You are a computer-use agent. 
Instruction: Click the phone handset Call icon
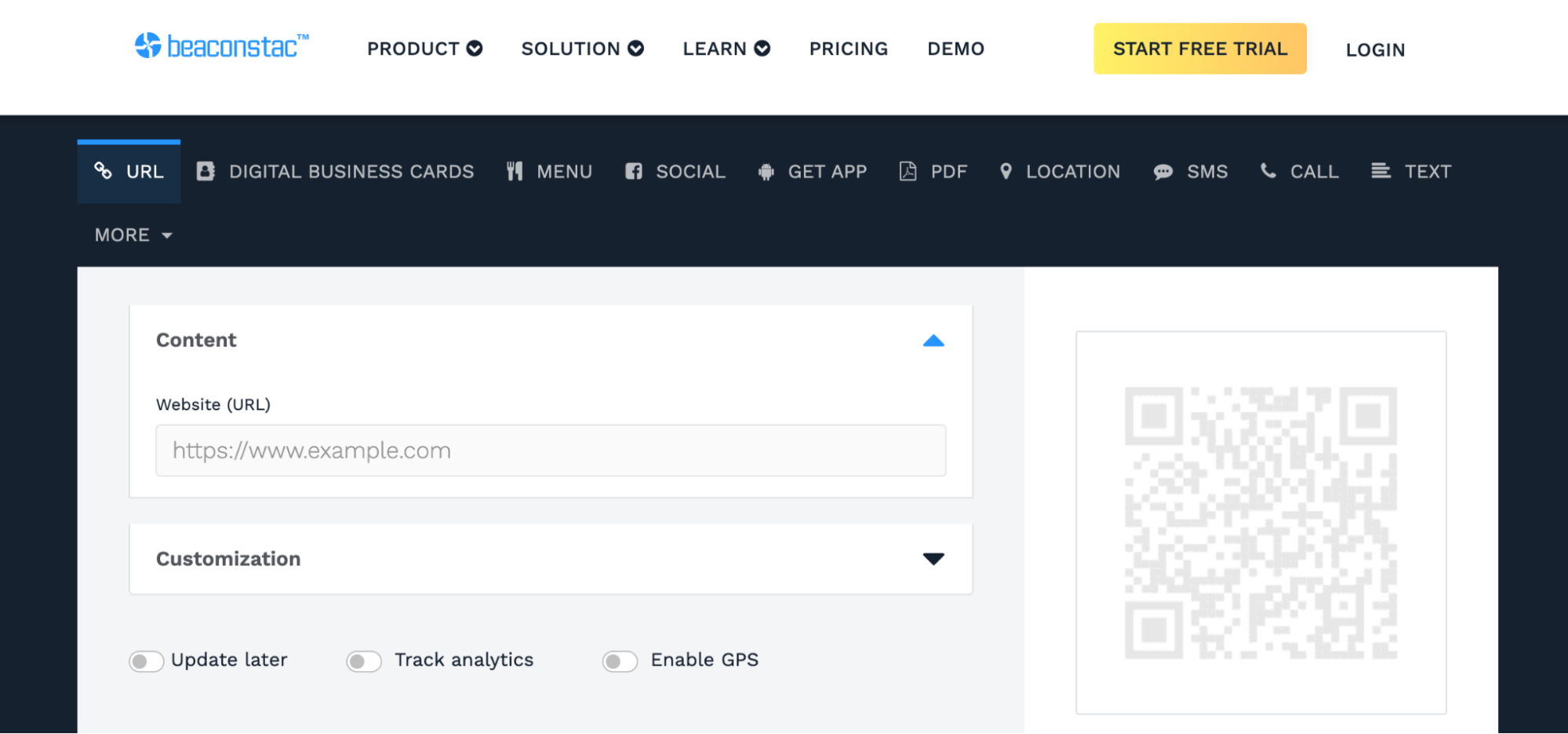(x=1268, y=170)
